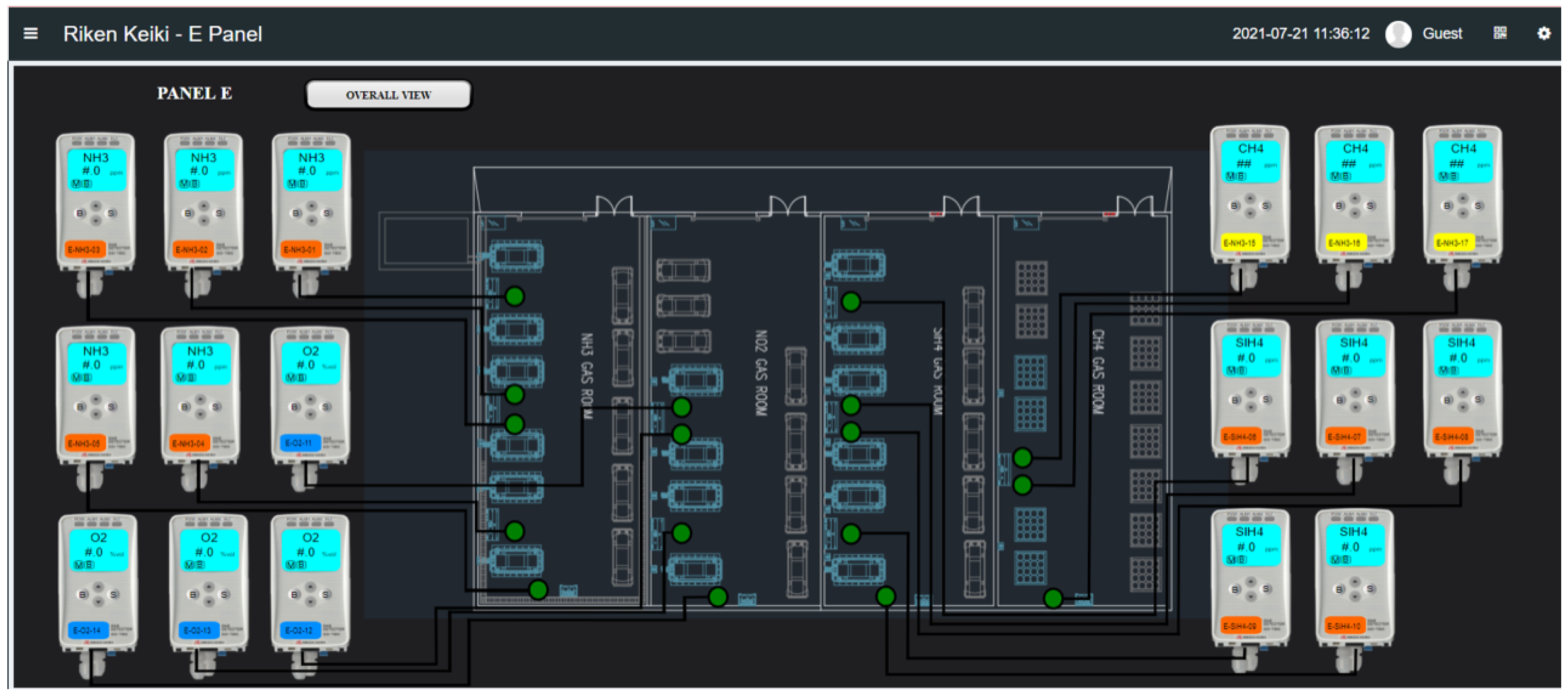Click the settings gear icon
The image size is (1568, 693).
coord(1543,34)
